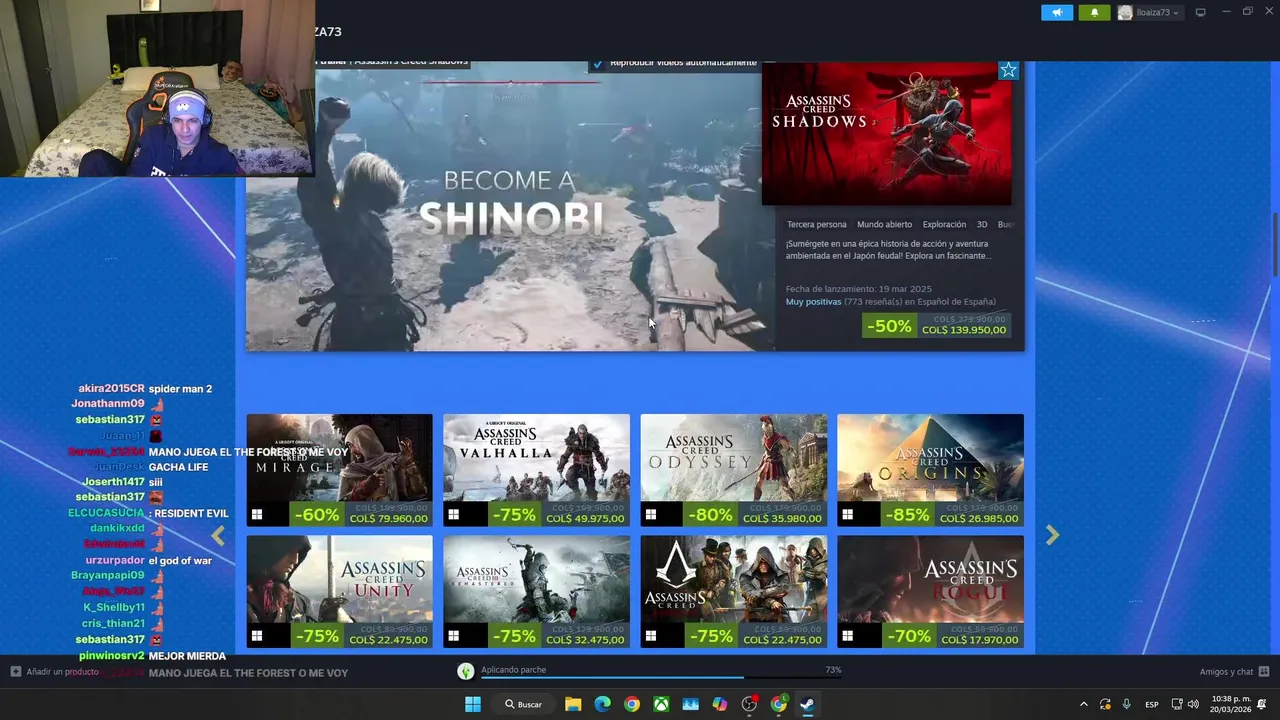Open 'Amigos y chat' panel
This screenshot has height=720, width=1280.
[x=1234, y=672]
